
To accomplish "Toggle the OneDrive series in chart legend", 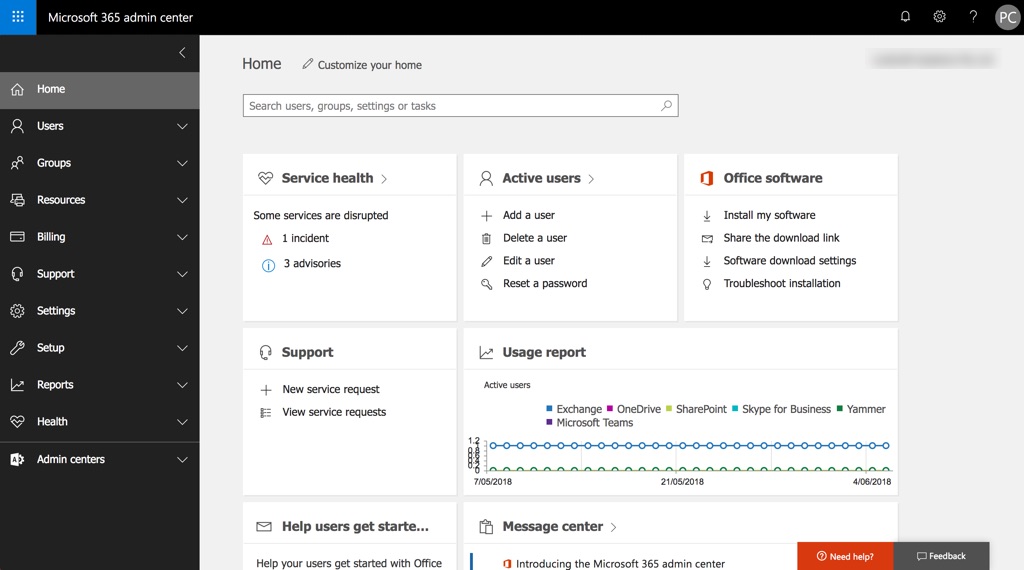I will point(638,409).
